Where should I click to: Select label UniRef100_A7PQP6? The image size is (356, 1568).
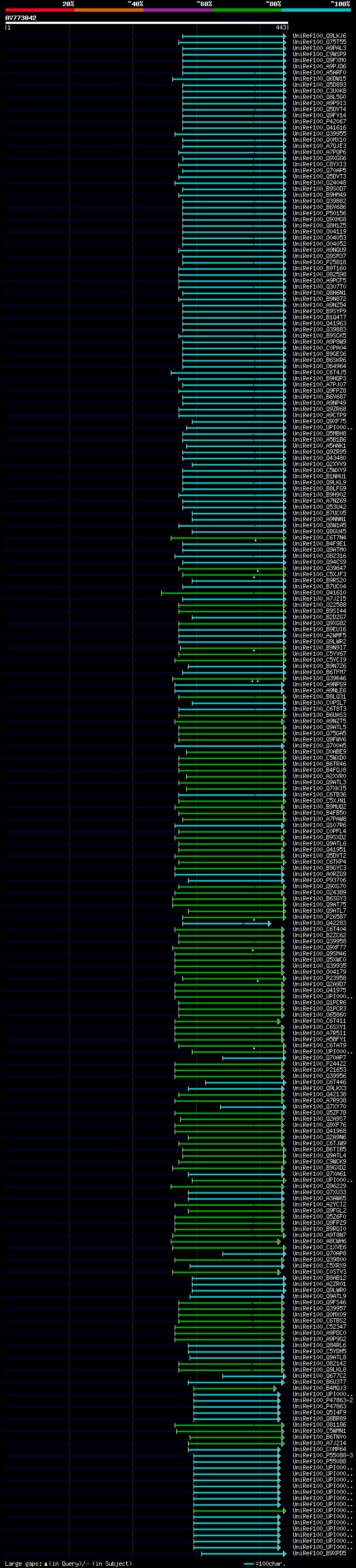click(319, 152)
